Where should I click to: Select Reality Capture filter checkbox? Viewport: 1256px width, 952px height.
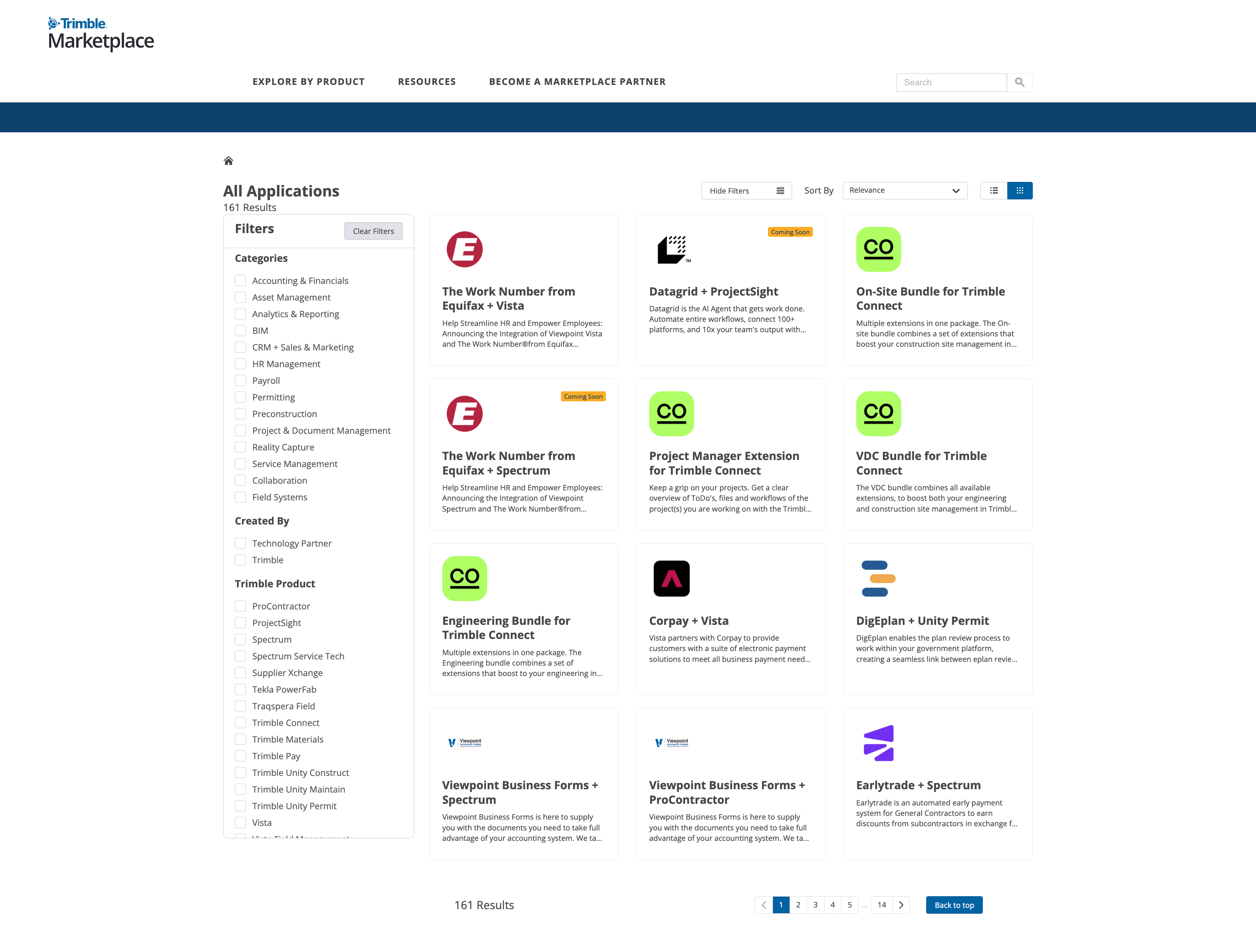[241, 447]
